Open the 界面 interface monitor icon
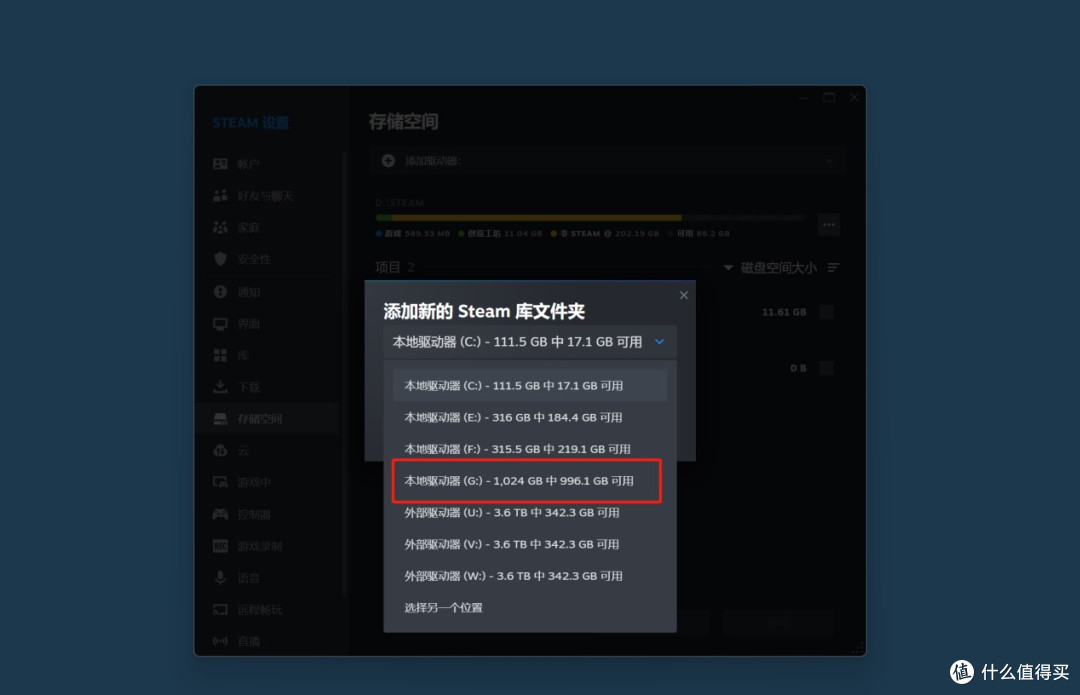Viewport: 1080px width, 695px height. click(x=220, y=324)
